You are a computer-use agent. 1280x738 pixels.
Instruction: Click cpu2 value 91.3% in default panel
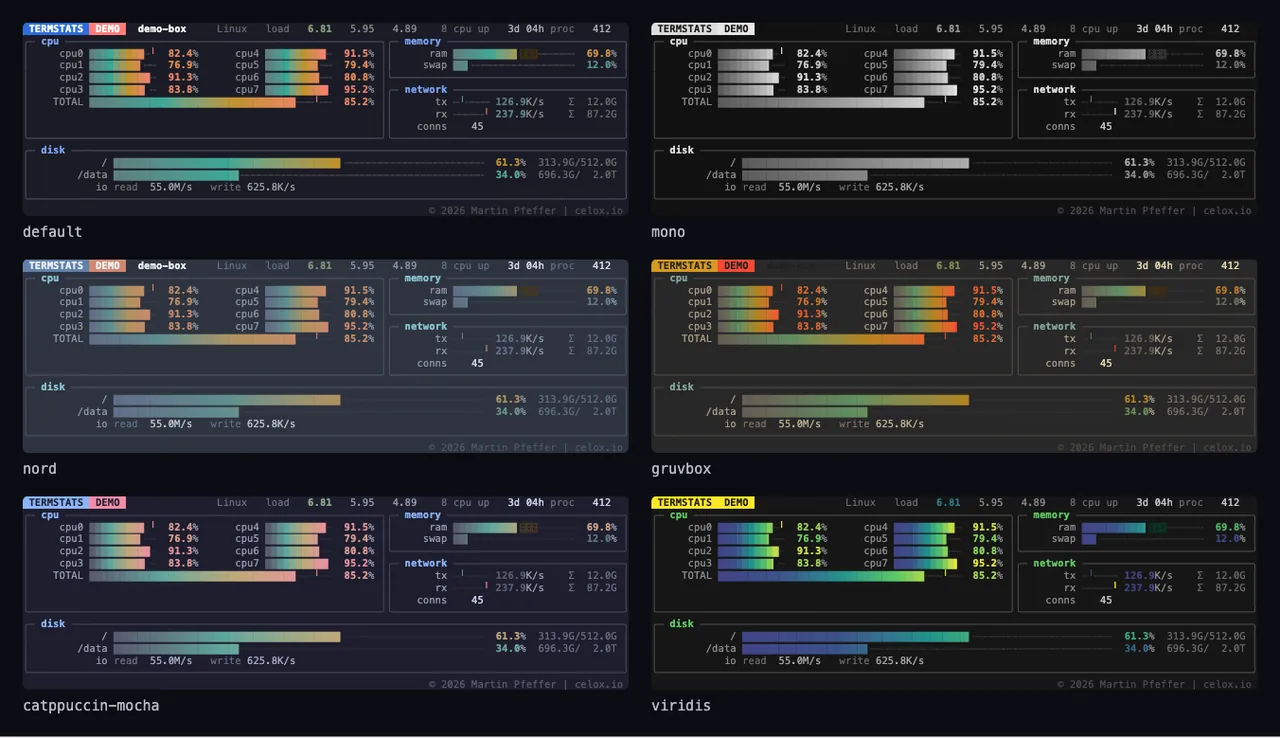pyautogui.click(x=183, y=78)
